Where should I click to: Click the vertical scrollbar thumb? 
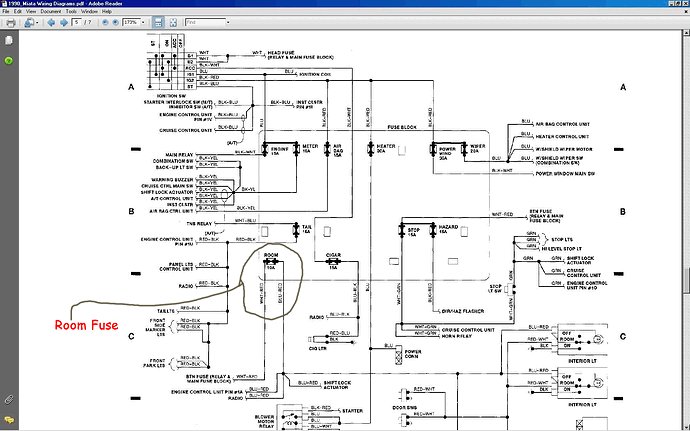686,280
